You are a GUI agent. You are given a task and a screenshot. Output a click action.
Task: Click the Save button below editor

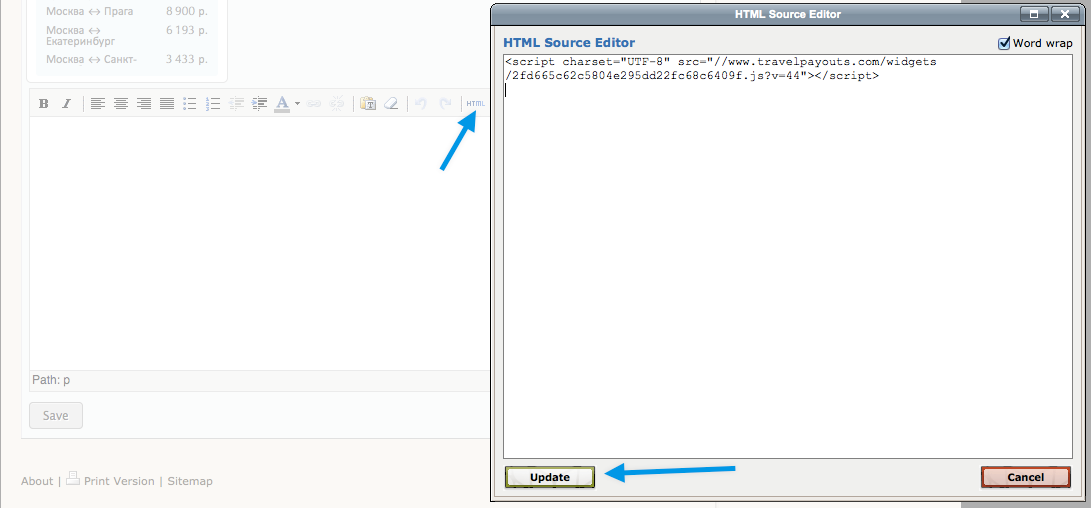[56, 415]
